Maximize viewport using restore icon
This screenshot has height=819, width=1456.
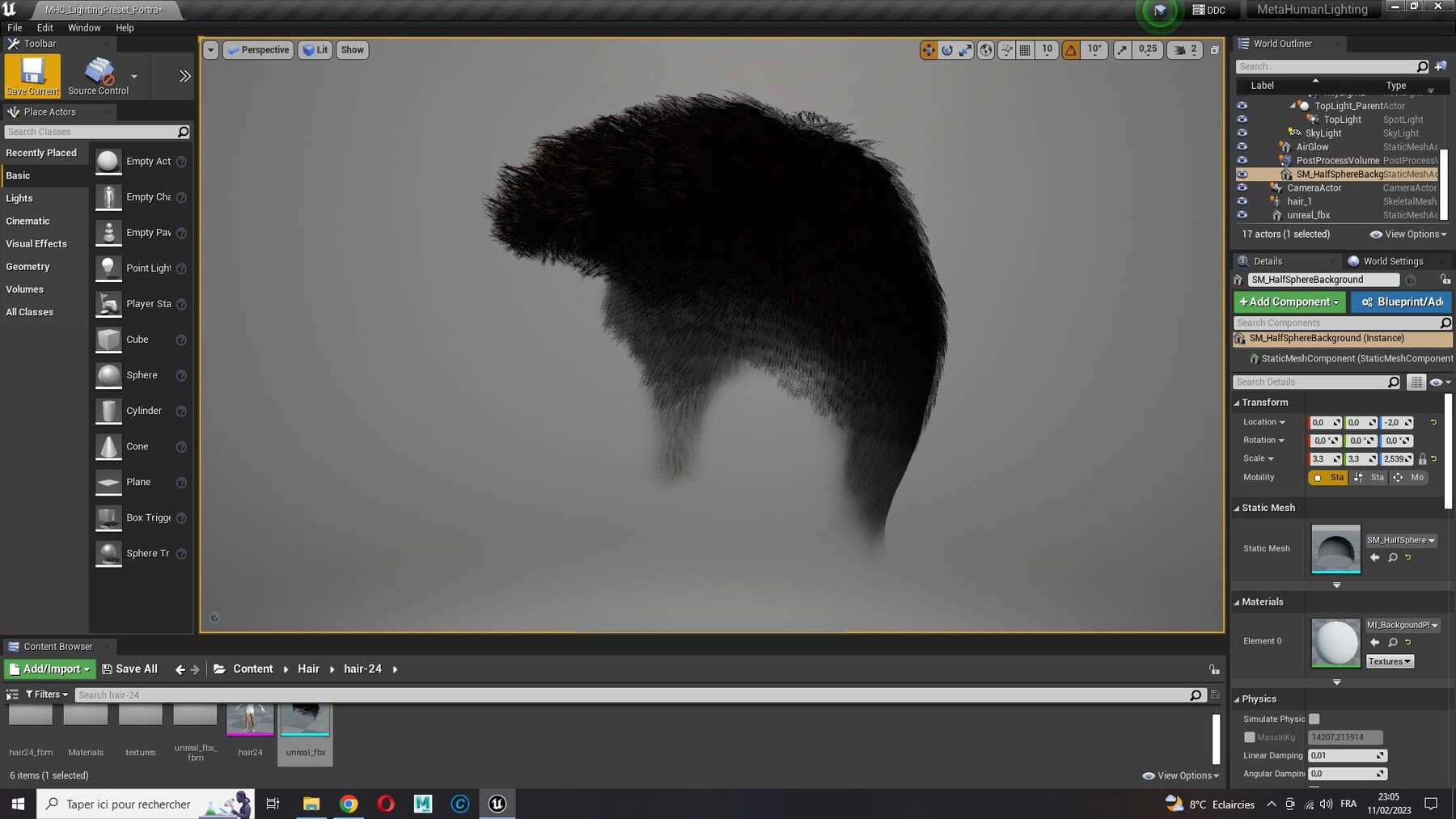(x=1214, y=50)
